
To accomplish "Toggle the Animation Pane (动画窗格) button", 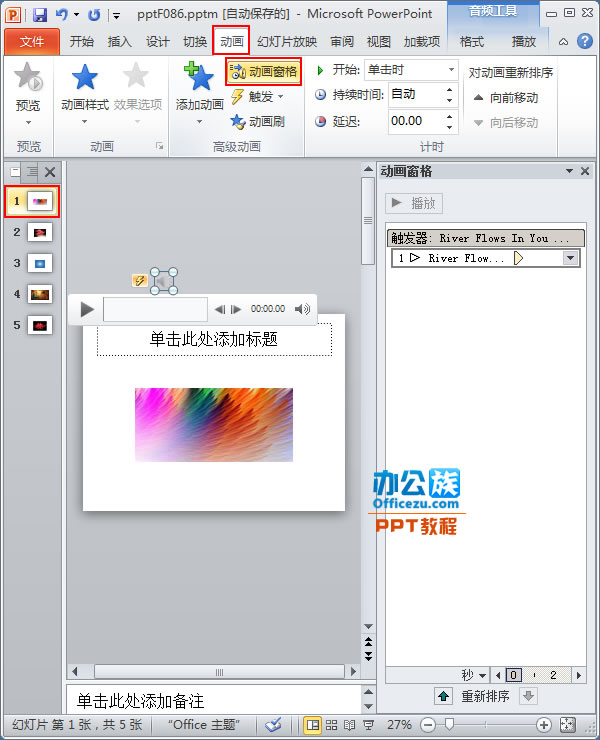I will (x=264, y=72).
